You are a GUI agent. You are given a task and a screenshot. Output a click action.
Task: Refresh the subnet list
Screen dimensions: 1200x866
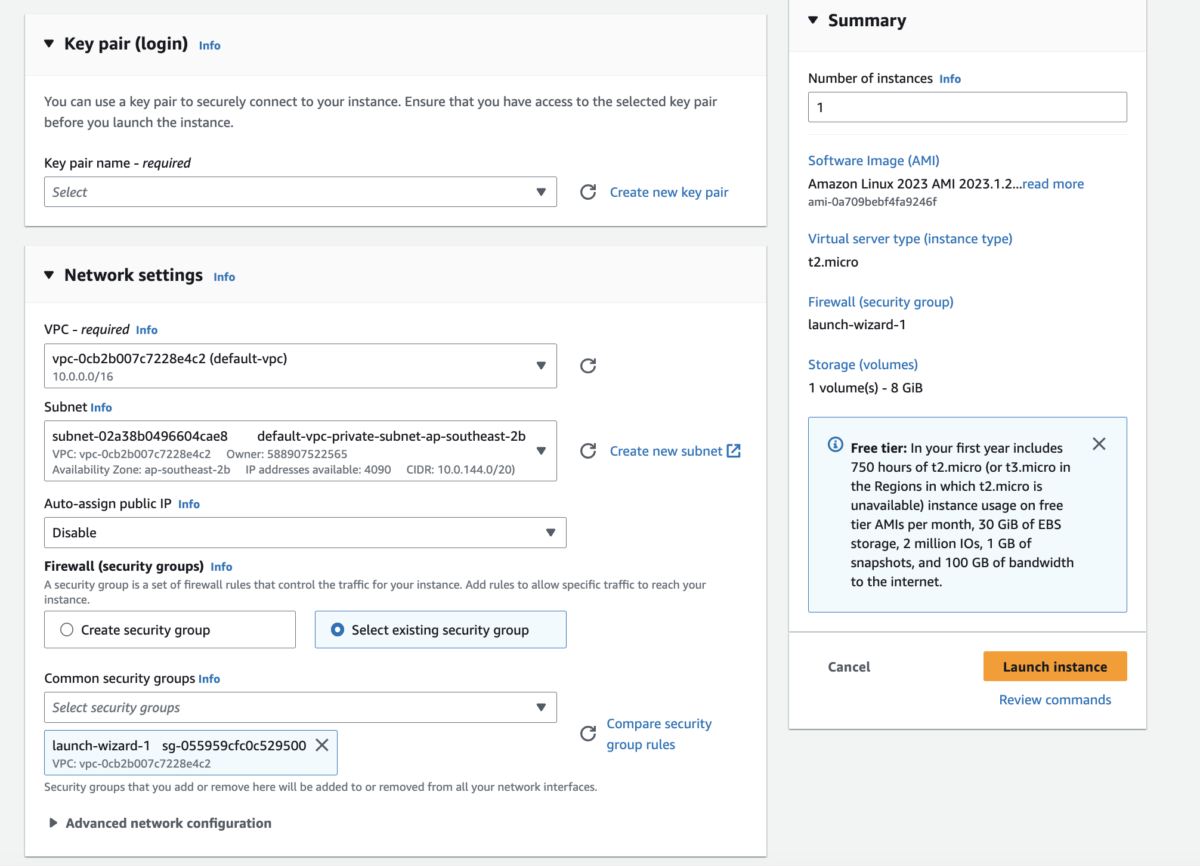[588, 451]
